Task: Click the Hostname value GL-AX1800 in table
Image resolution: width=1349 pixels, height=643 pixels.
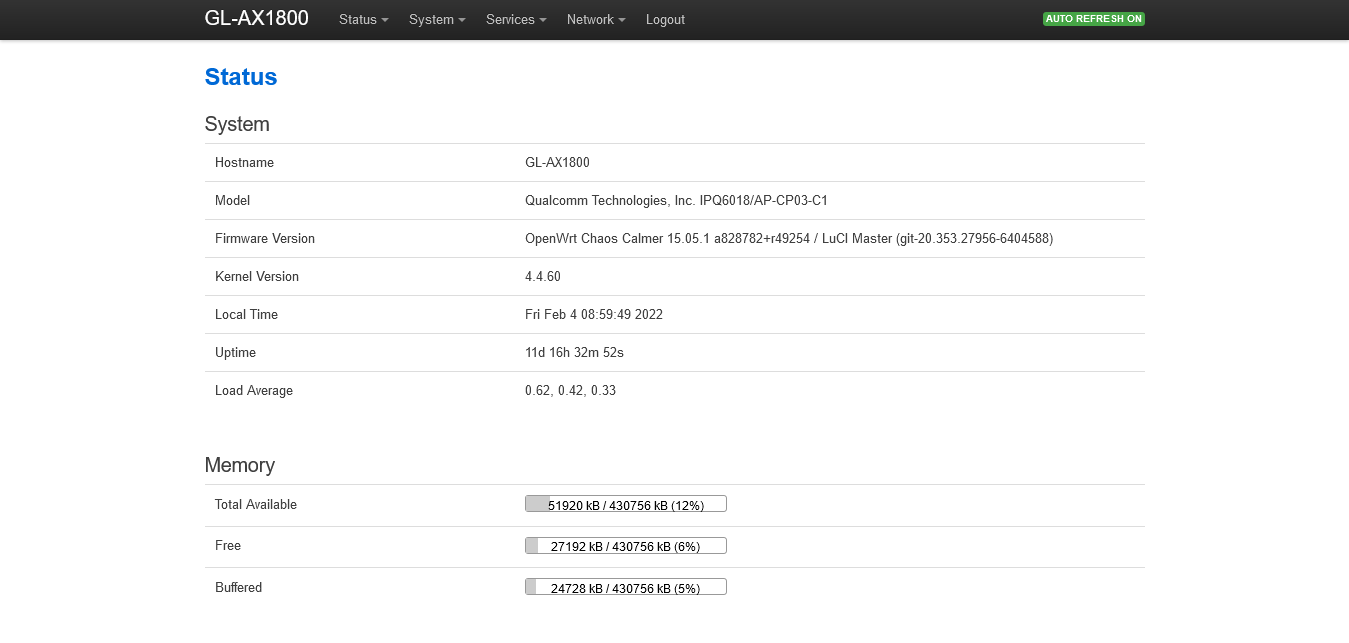Action: [557, 163]
